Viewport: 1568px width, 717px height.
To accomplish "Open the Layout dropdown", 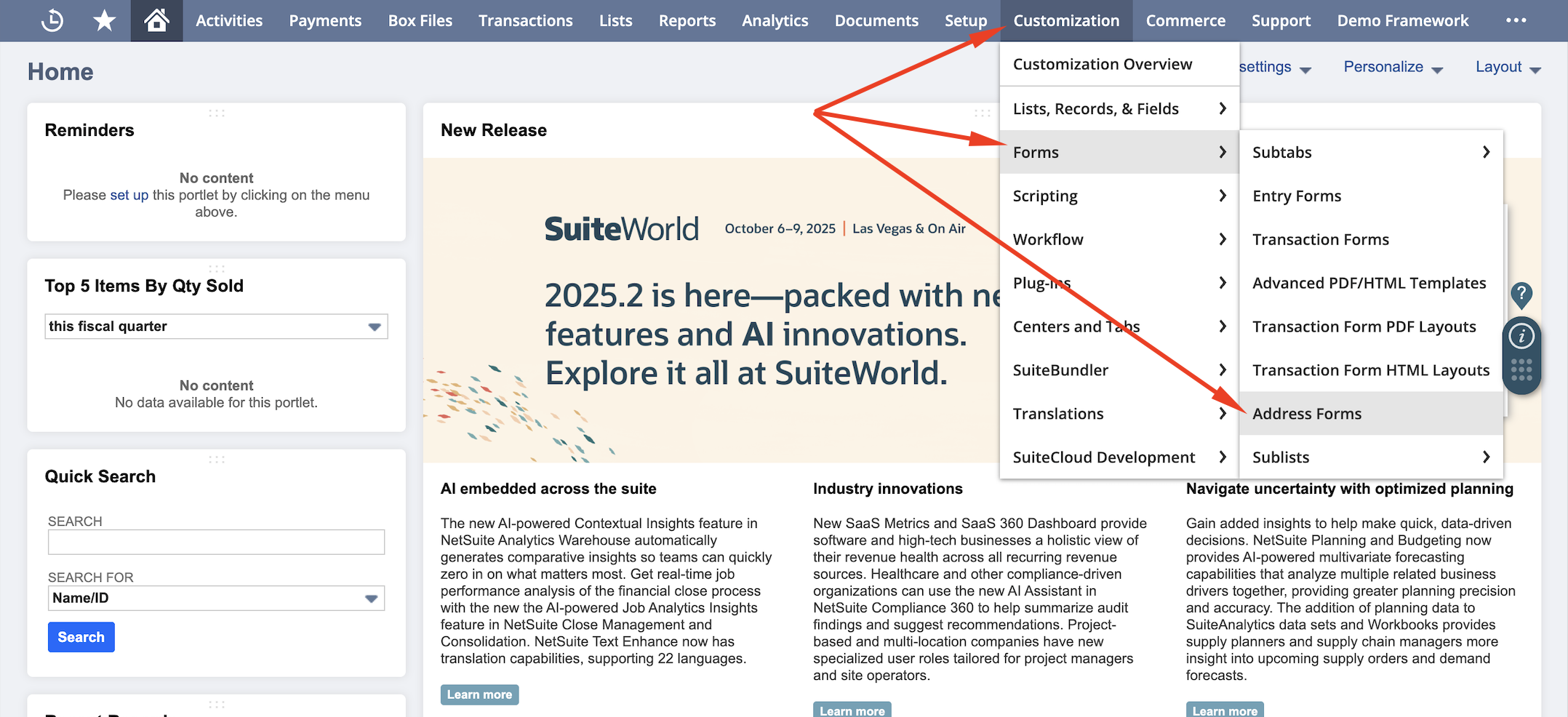I will tap(1508, 67).
